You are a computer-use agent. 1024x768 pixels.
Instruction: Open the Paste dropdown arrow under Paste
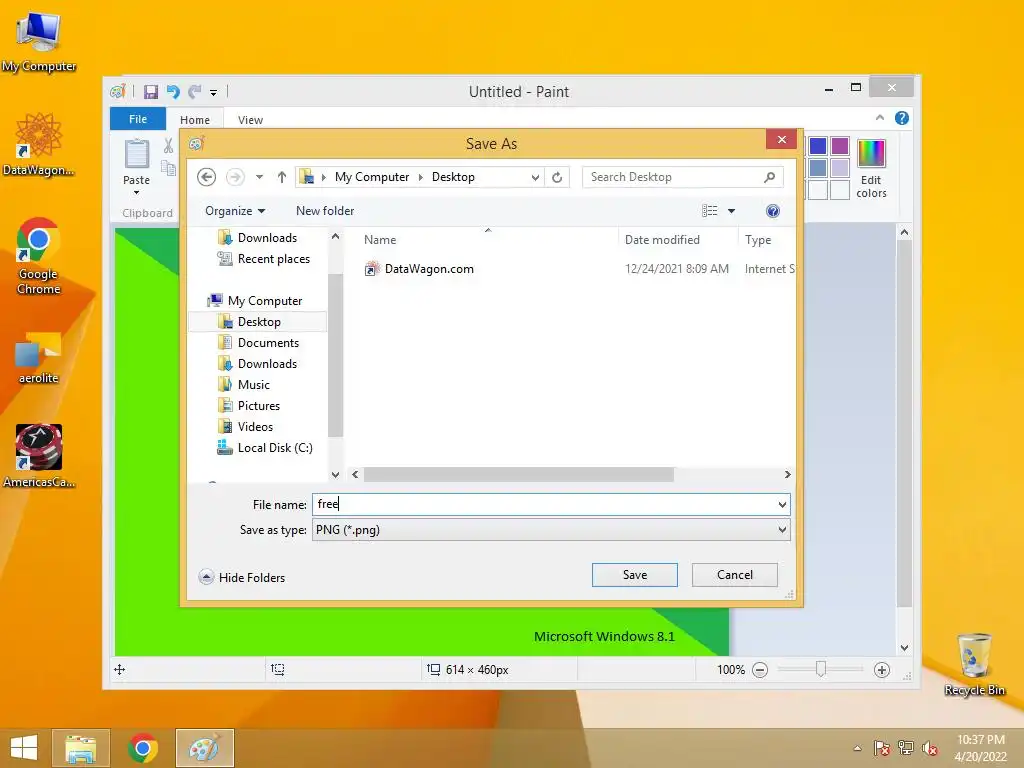[x=136, y=193]
